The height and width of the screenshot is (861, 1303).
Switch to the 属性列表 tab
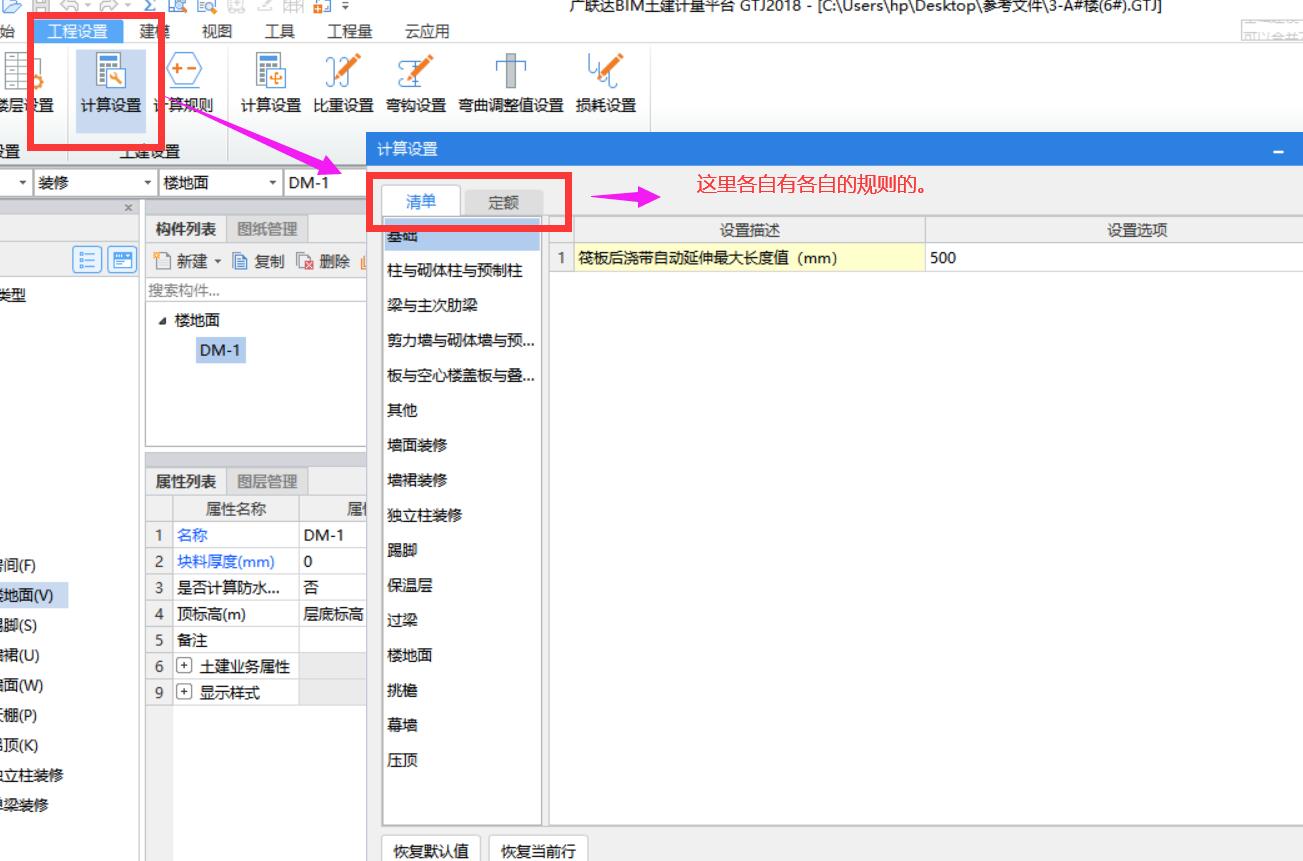tap(185, 481)
